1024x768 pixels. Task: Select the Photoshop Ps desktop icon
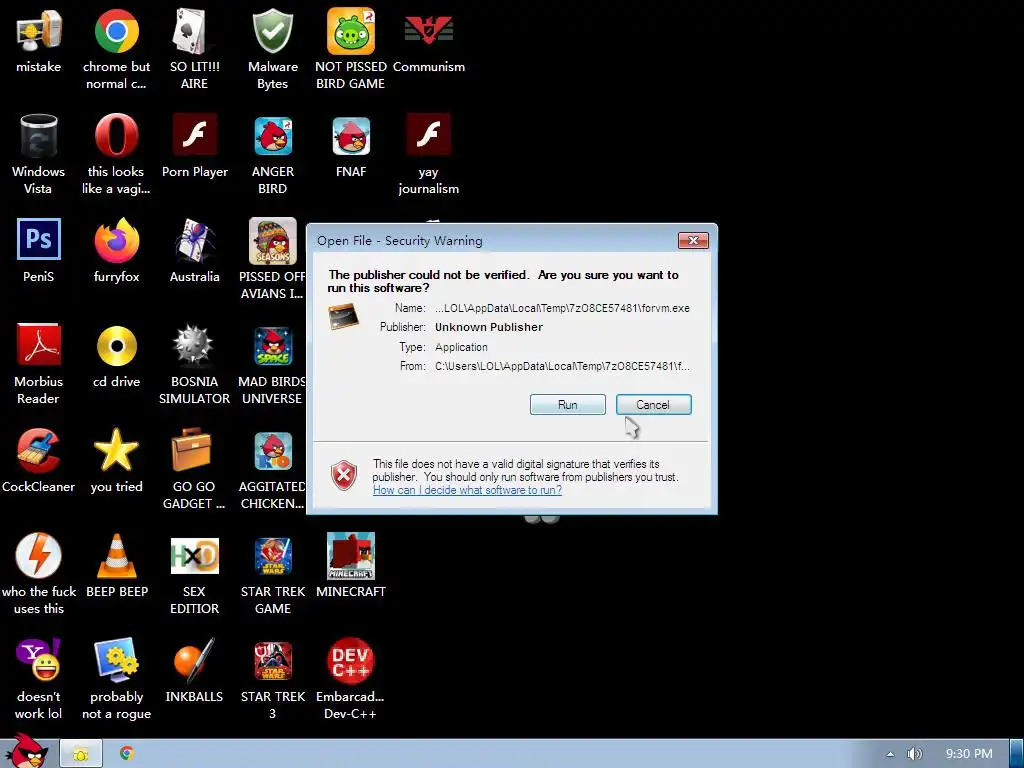pos(39,240)
